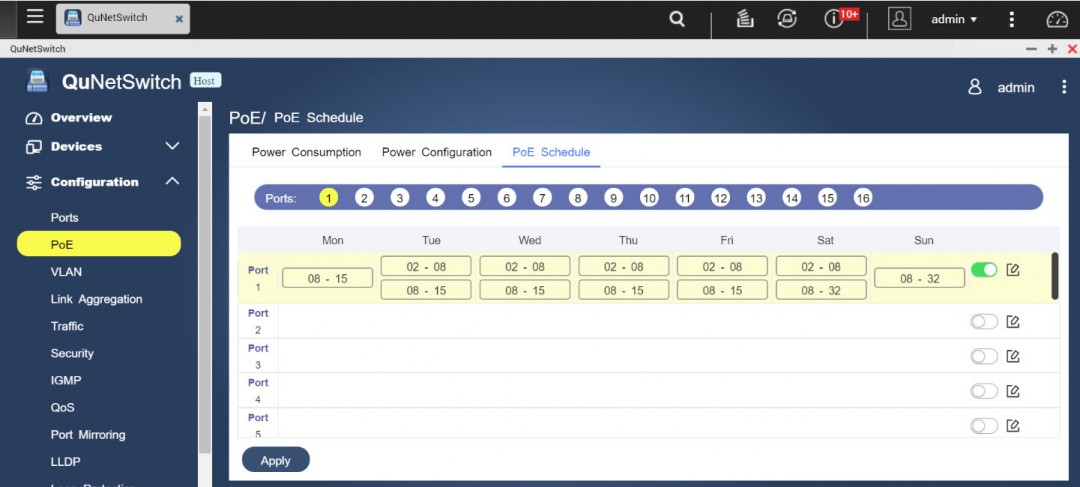
Task: Click Friday's 08 - 15 time slot
Action: [723, 290]
